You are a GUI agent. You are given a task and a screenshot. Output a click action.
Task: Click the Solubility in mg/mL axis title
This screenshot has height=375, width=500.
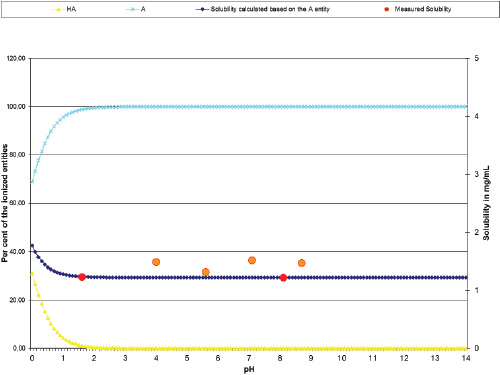[x=487, y=203]
